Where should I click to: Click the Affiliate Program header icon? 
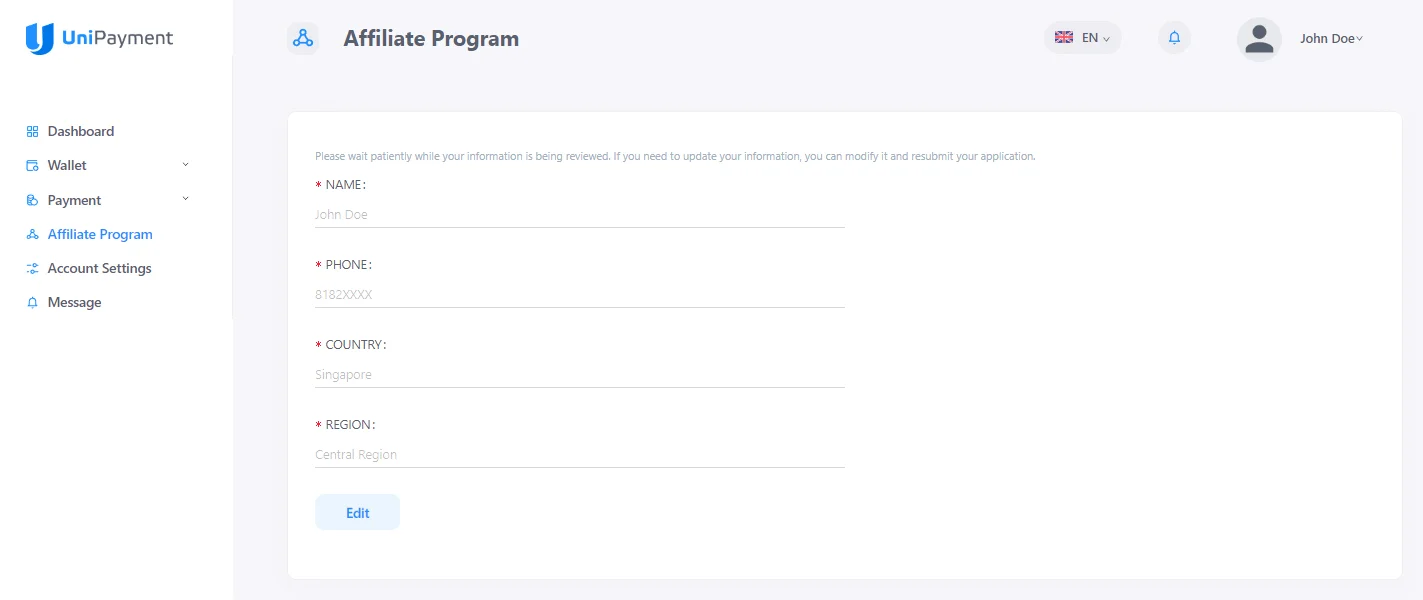pos(304,38)
